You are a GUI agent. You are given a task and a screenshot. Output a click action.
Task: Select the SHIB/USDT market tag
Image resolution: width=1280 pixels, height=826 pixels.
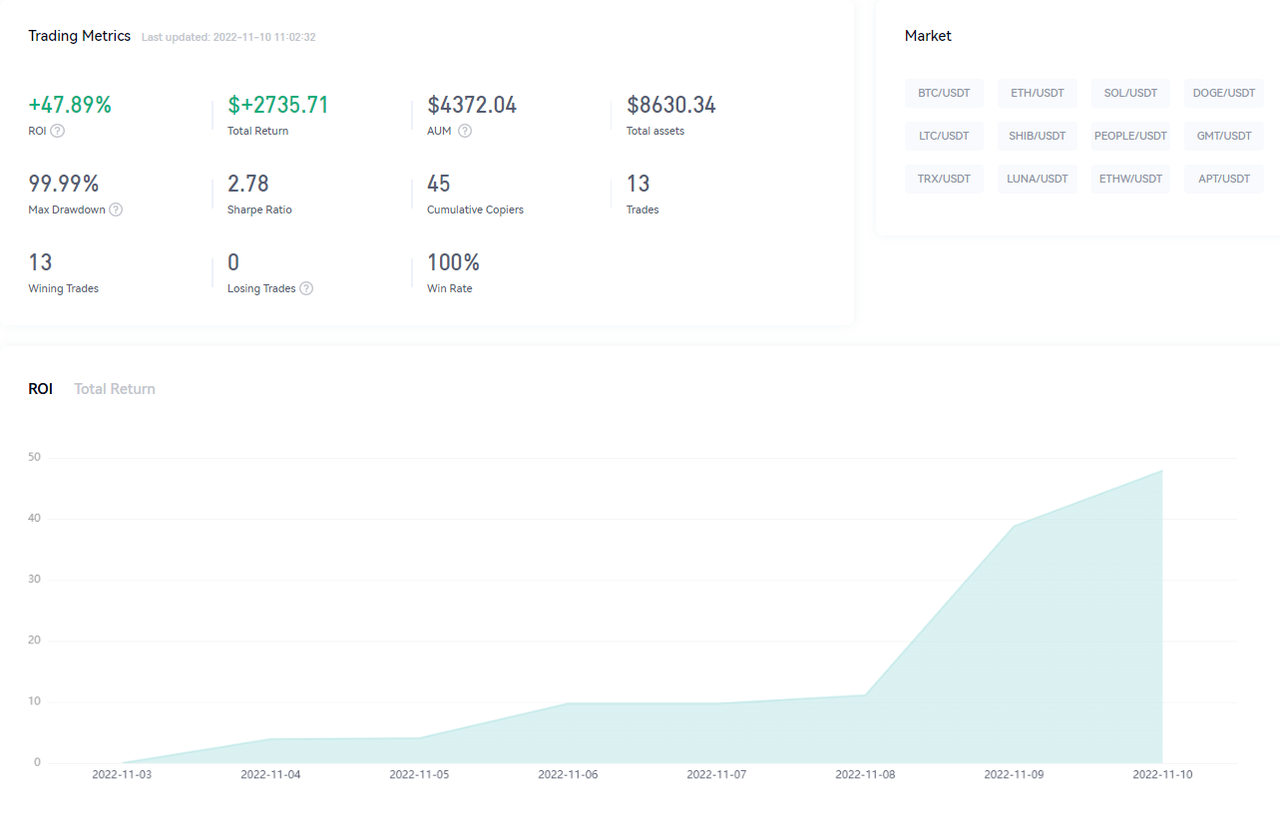(x=1037, y=136)
